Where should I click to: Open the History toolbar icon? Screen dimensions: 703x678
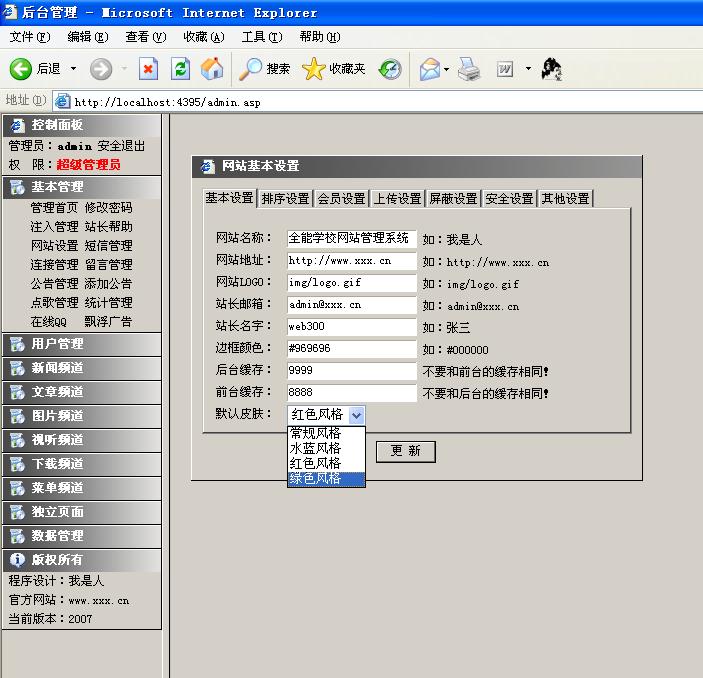390,69
